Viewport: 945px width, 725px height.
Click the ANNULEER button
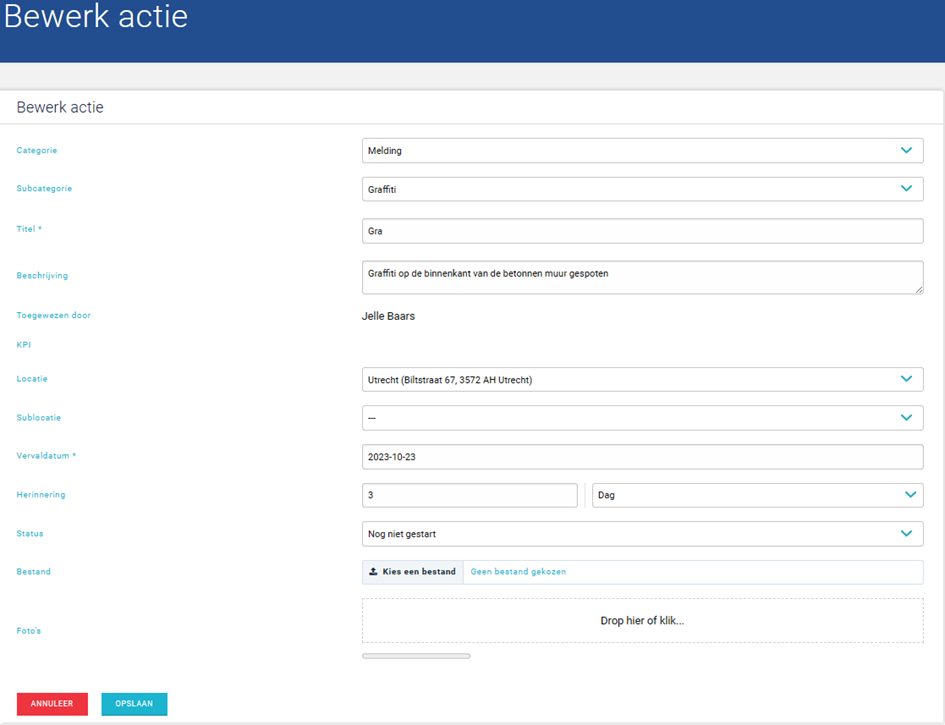(52, 704)
